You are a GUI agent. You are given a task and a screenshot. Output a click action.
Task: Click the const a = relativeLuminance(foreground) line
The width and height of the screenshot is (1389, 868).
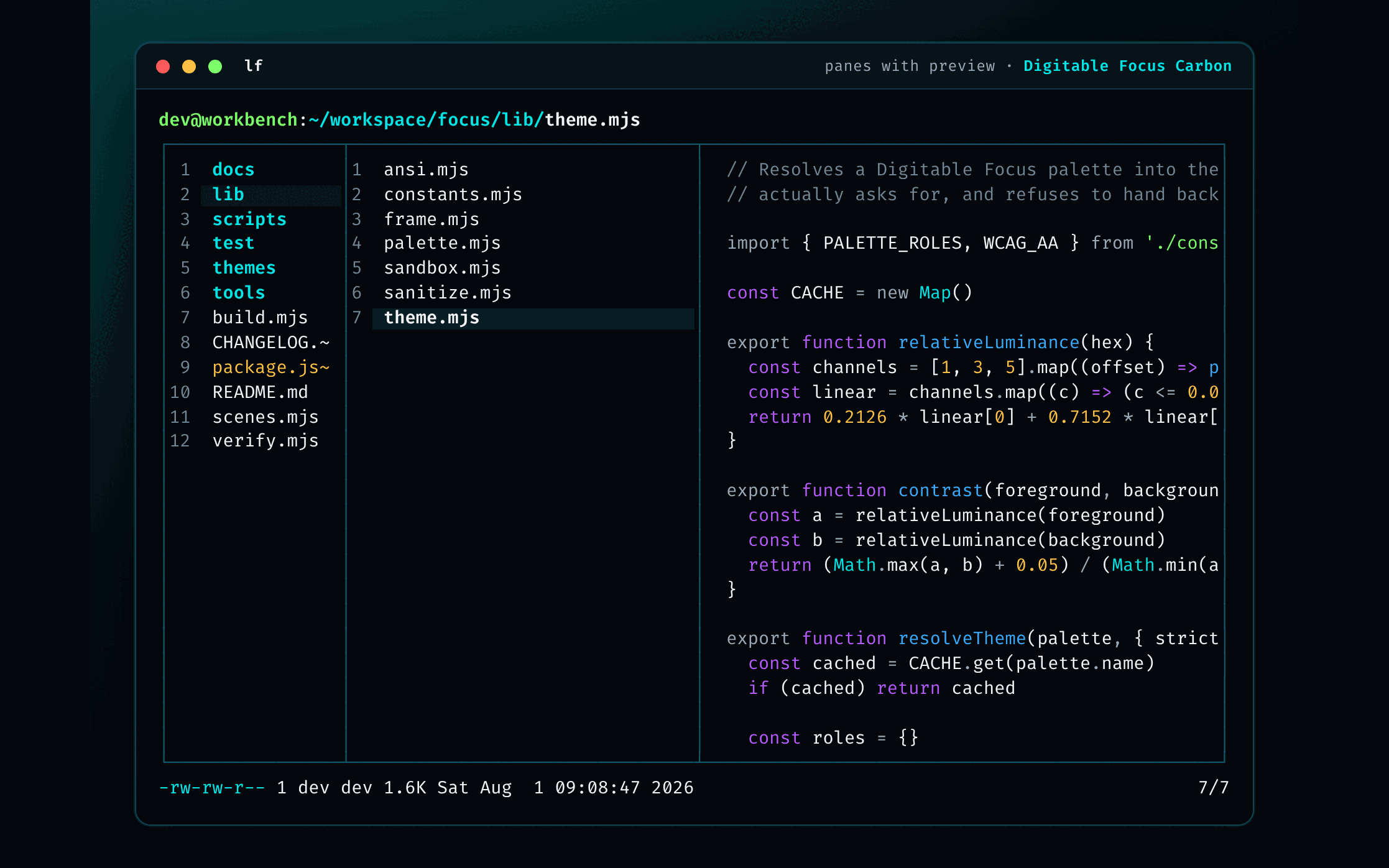[x=956, y=515]
